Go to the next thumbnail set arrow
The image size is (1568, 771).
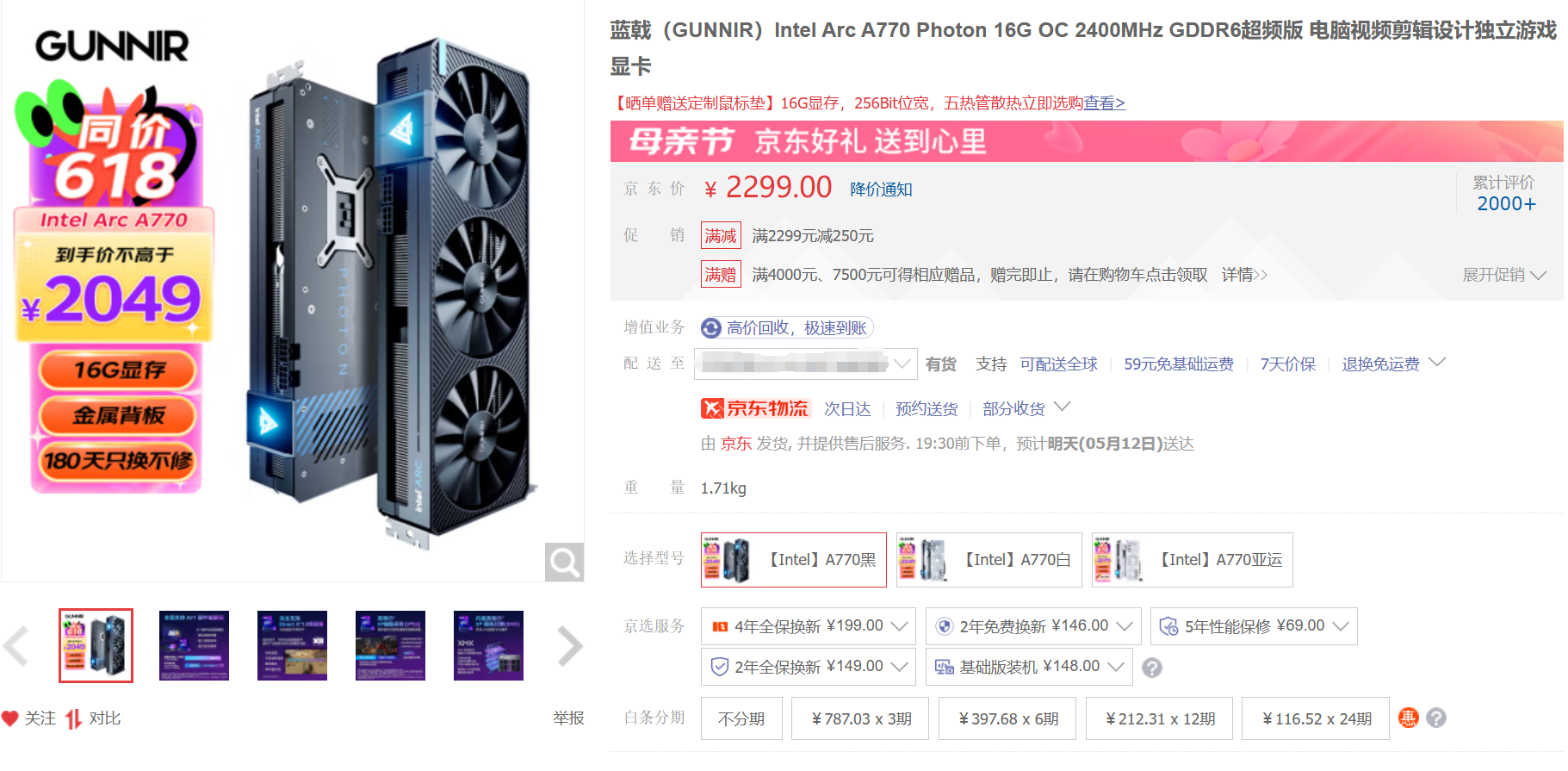[570, 646]
